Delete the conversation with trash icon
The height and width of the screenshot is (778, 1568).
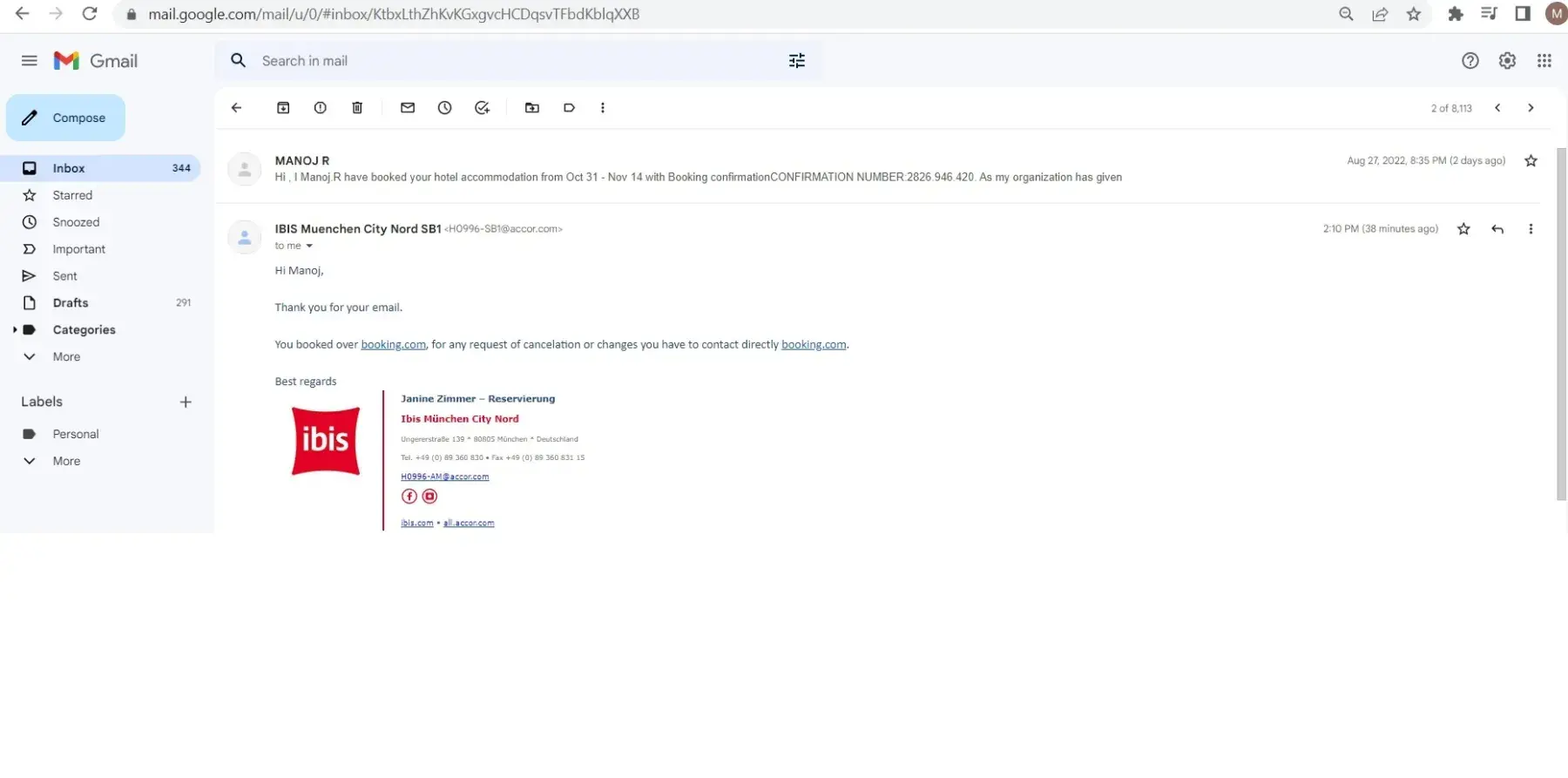click(357, 108)
